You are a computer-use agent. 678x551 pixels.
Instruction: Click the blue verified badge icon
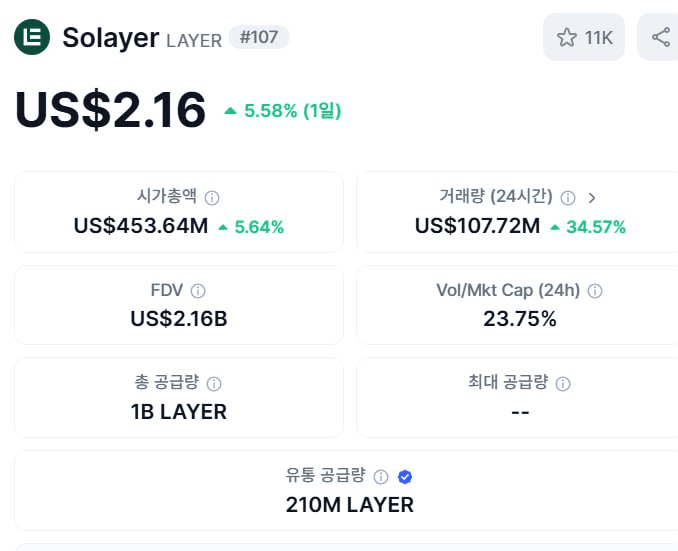[x=405, y=476]
